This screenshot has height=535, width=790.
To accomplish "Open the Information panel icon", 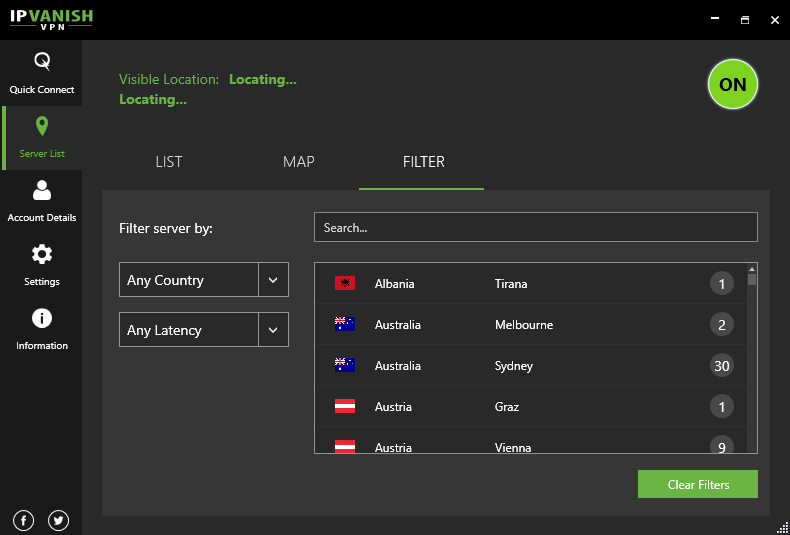I will (42, 319).
